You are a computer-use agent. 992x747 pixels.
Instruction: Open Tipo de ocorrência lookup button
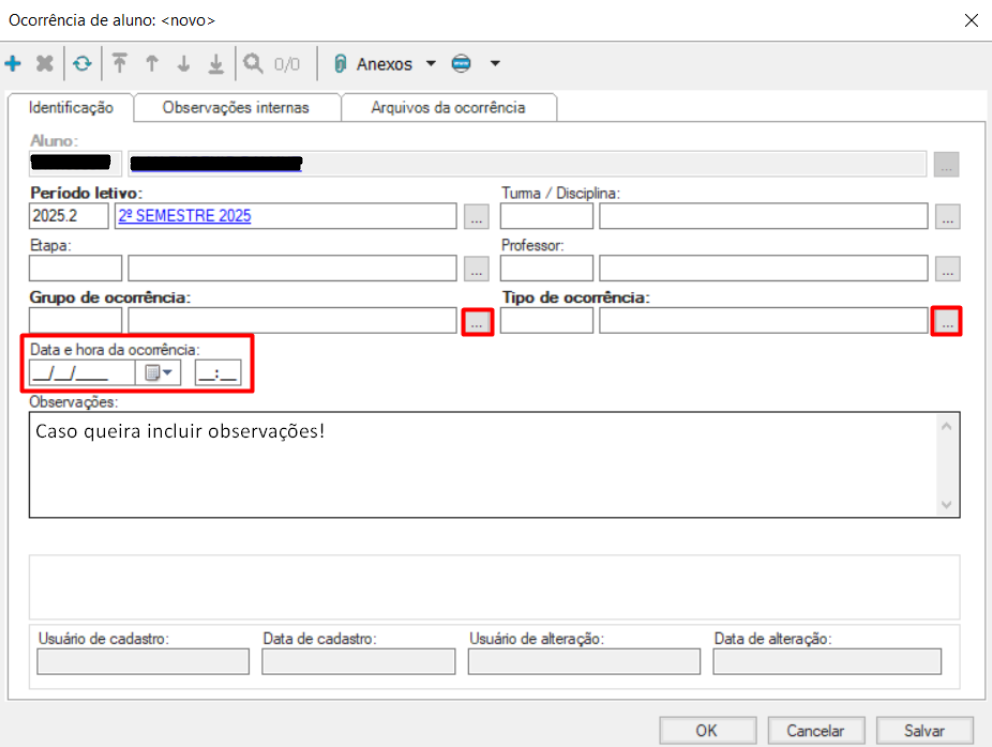pos(946,321)
